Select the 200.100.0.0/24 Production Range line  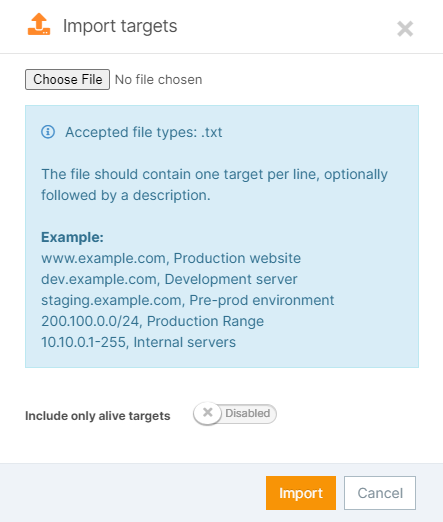point(152,321)
